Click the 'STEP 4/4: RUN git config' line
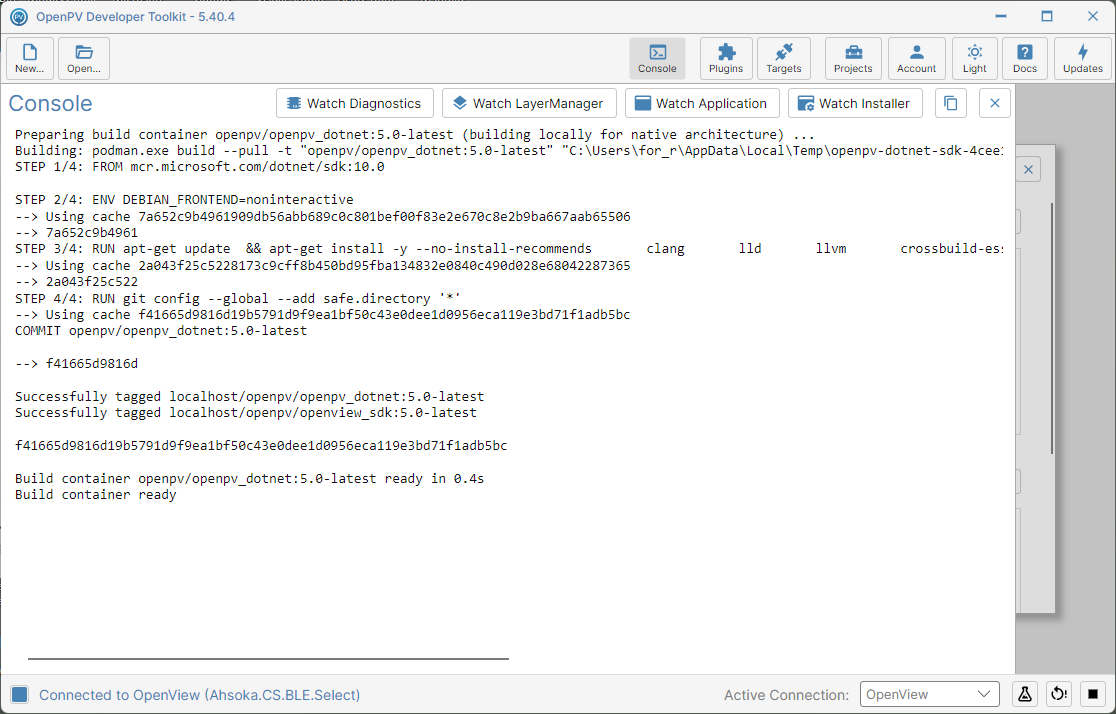 pos(238,298)
